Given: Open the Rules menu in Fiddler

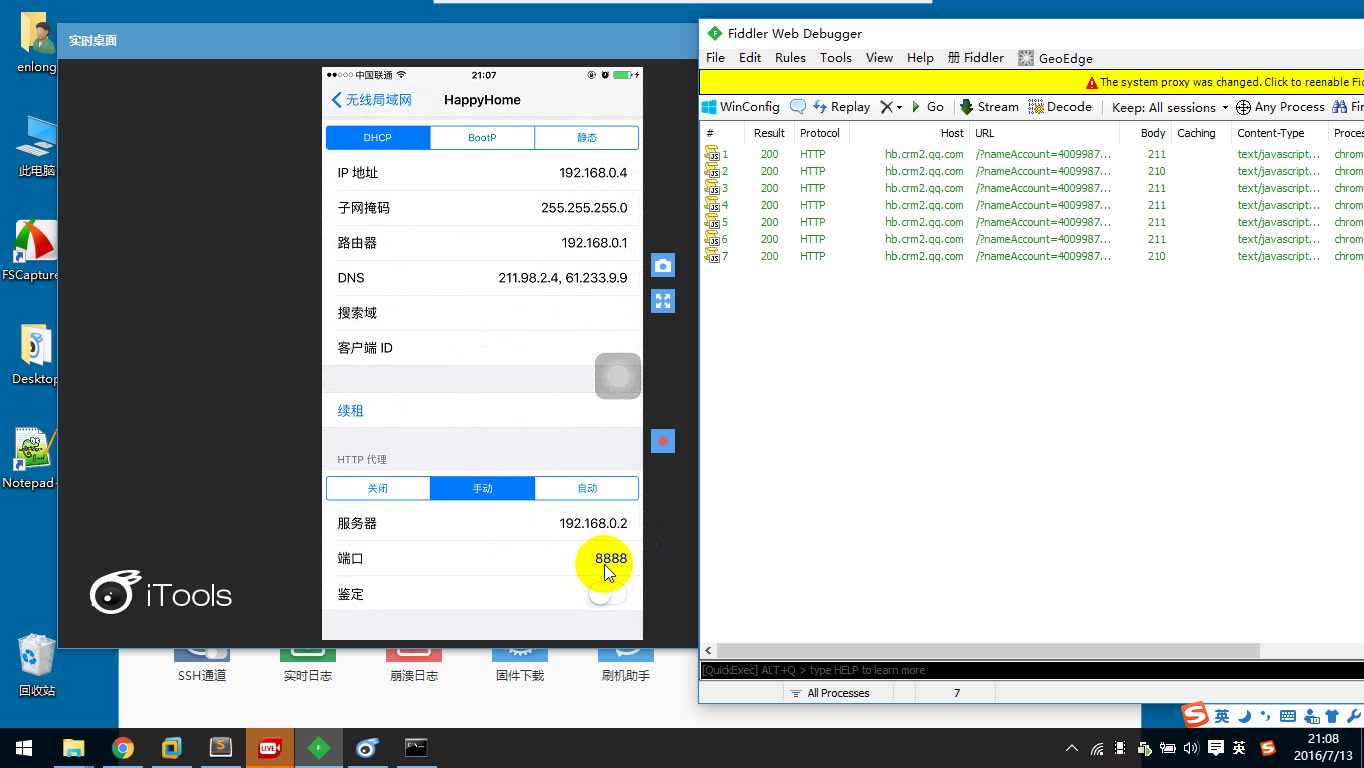Looking at the screenshot, I should pos(790,58).
